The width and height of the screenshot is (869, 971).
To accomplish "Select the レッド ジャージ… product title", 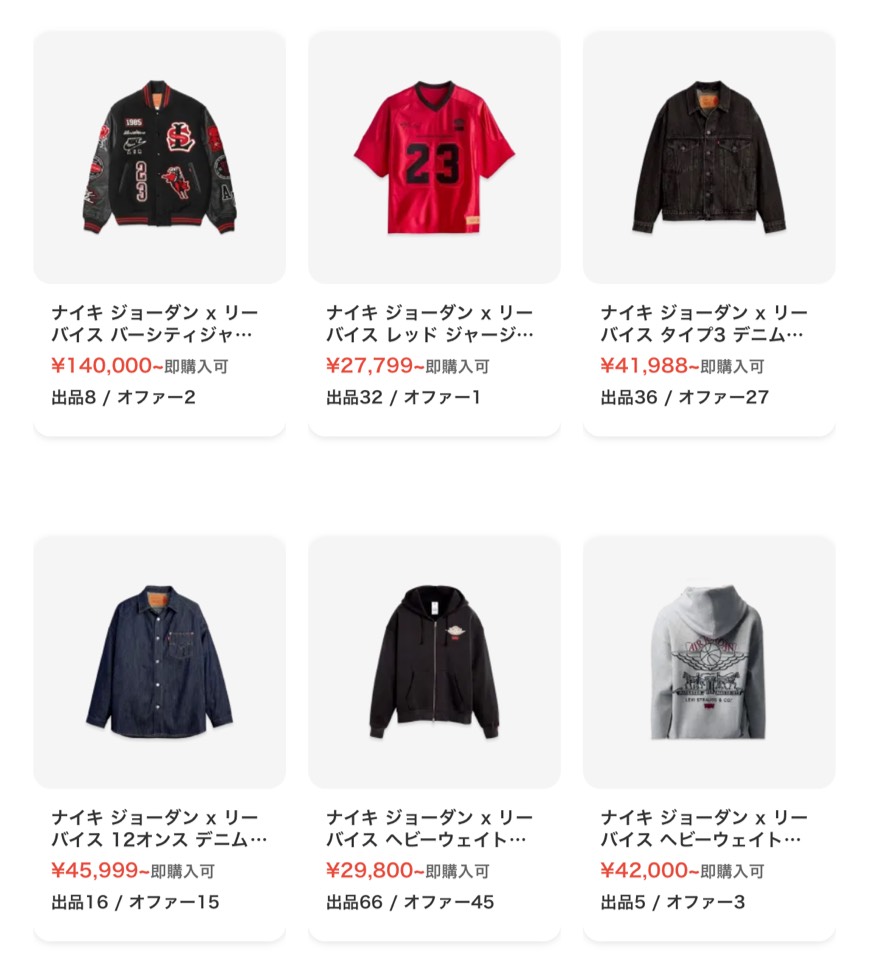I will click(x=430, y=324).
